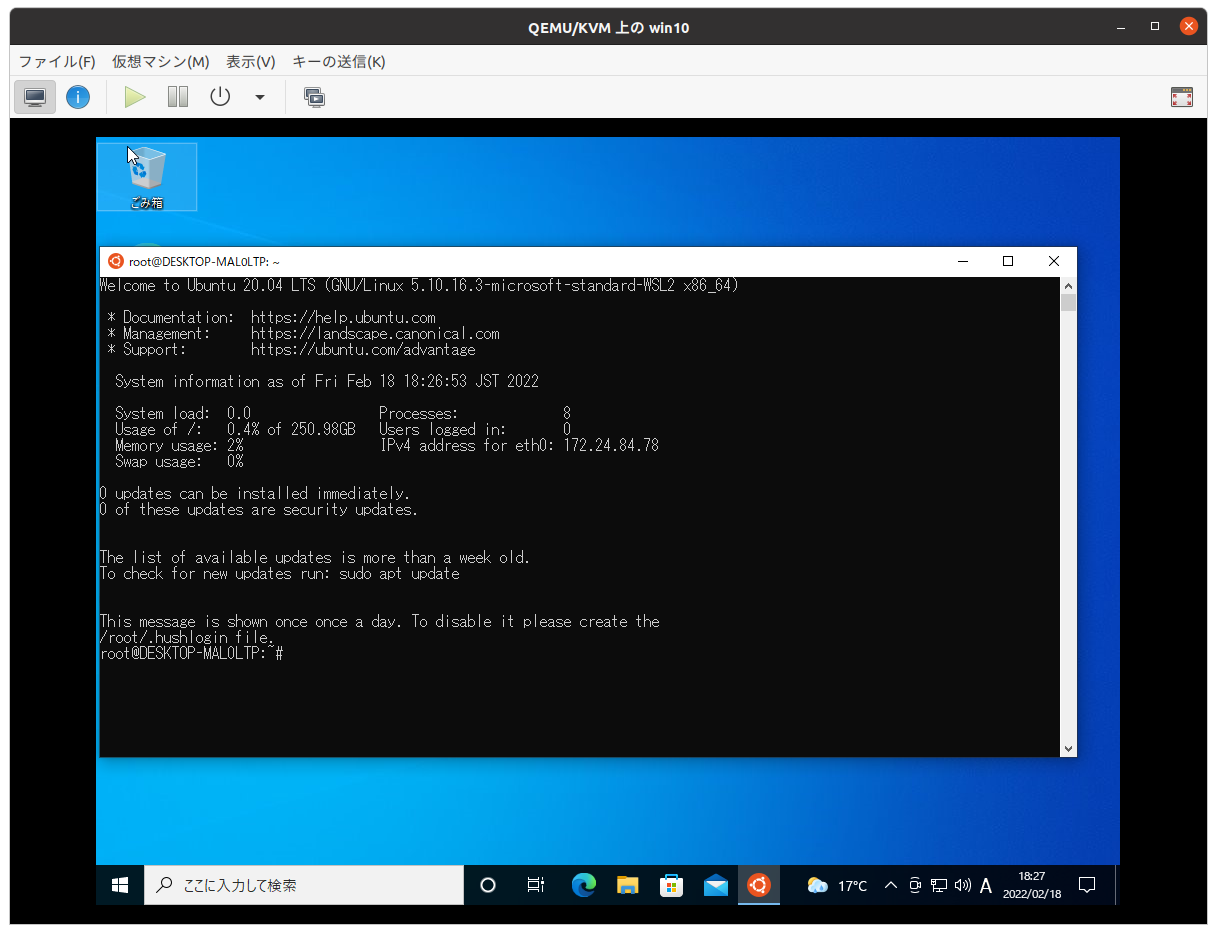Screen dimensions: 1217x934
Task: Open the volume speaker tray icon
Action: [963, 885]
